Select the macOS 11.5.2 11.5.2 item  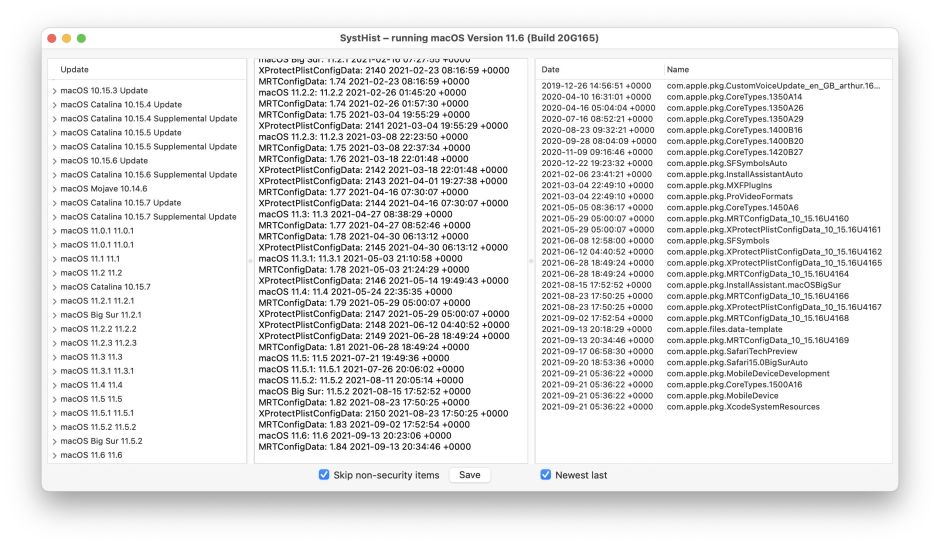coord(98,427)
